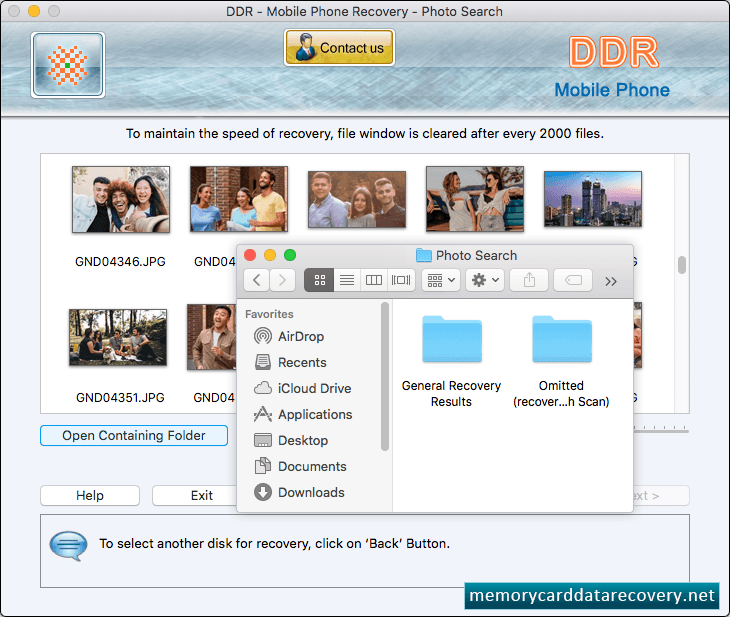Switch Finder to gallery view

tap(401, 280)
